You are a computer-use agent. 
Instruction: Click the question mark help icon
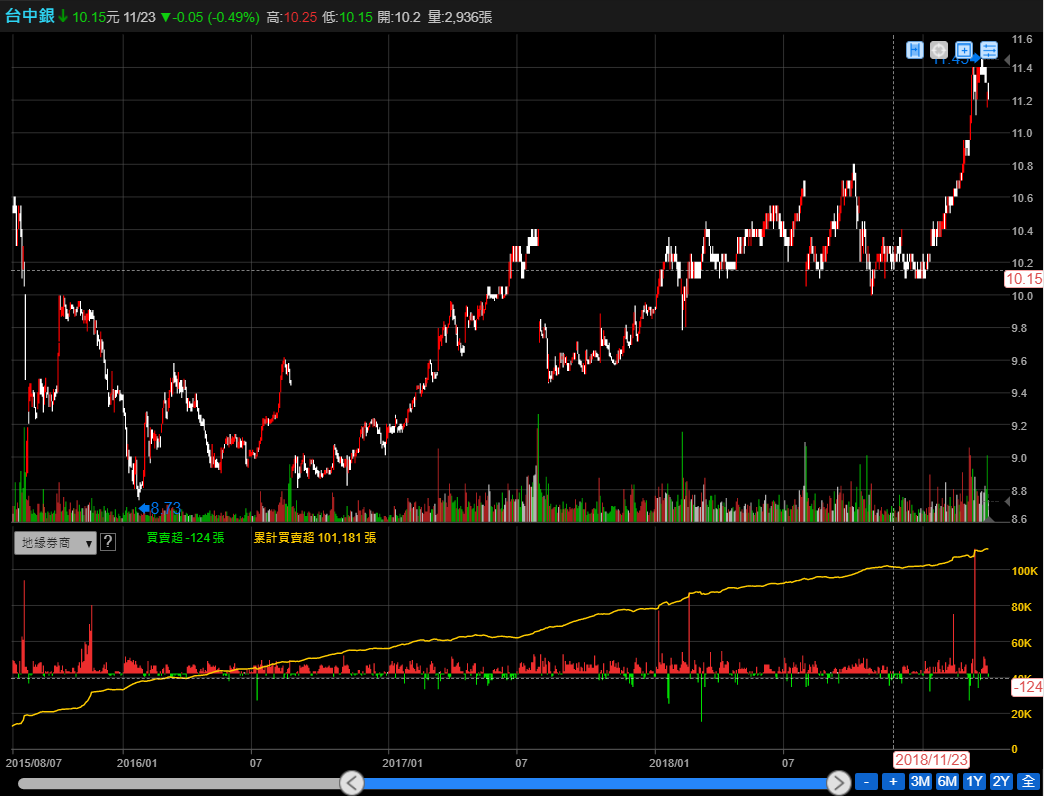coord(108,542)
